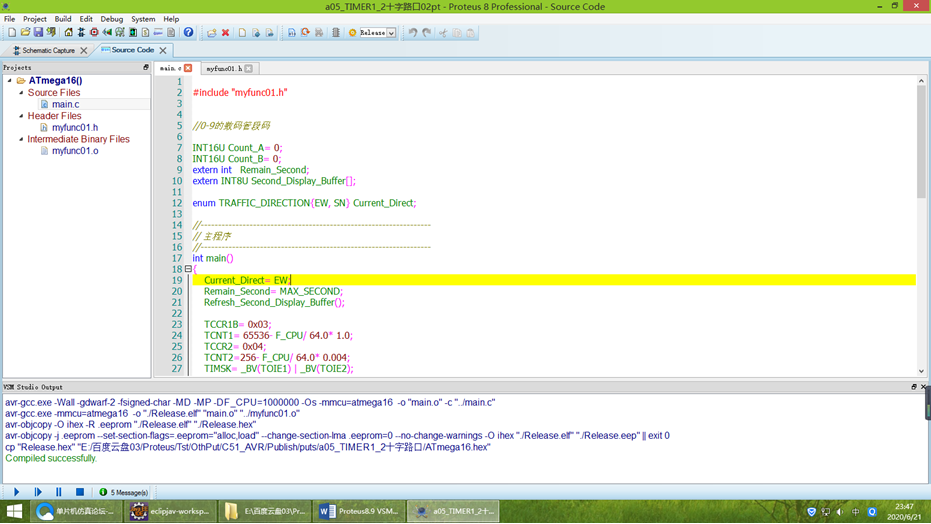Open the Home Page house icon
The width and height of the screenshot is (931, 524).
68,33
